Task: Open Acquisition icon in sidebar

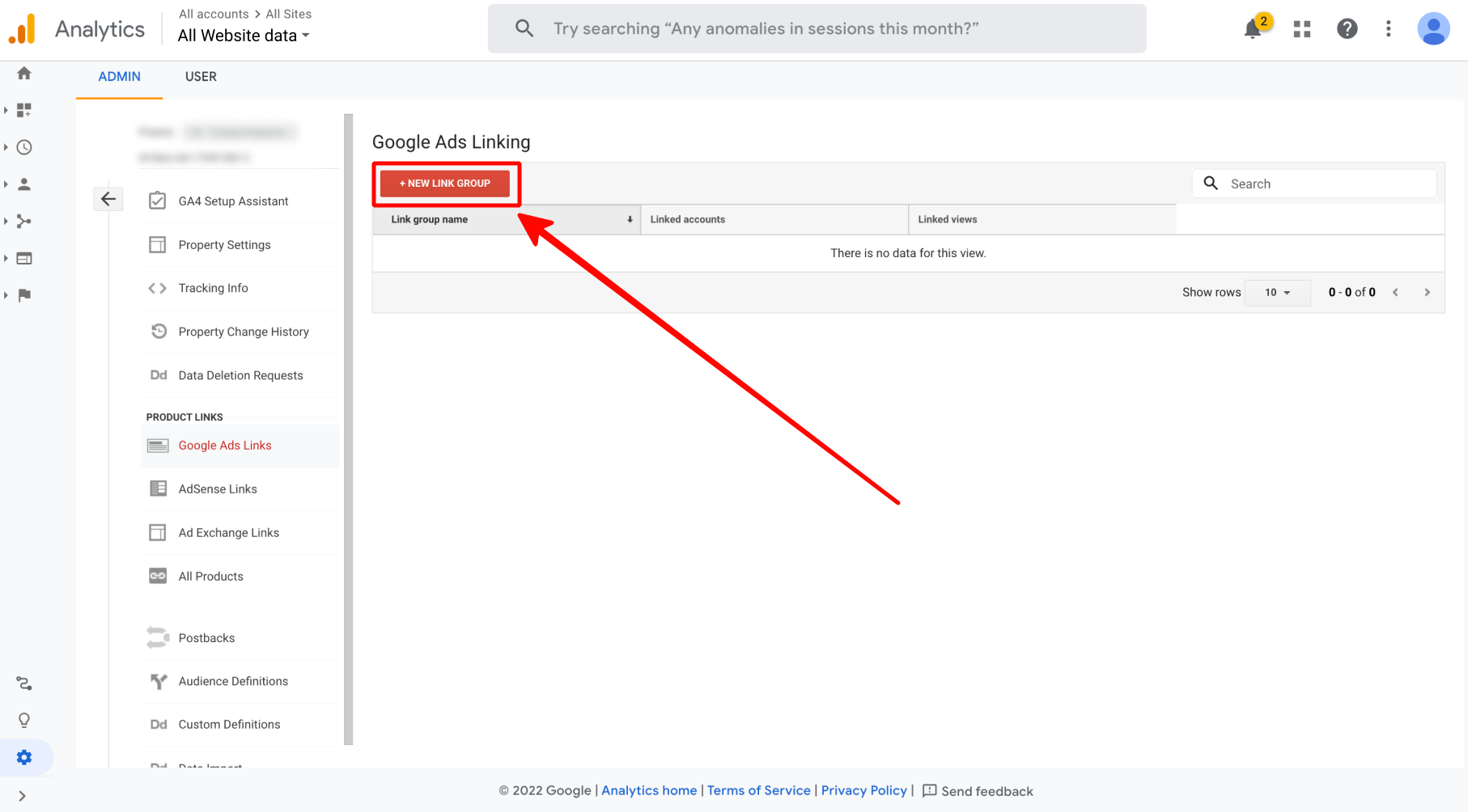Action: [x=24, y=222]
